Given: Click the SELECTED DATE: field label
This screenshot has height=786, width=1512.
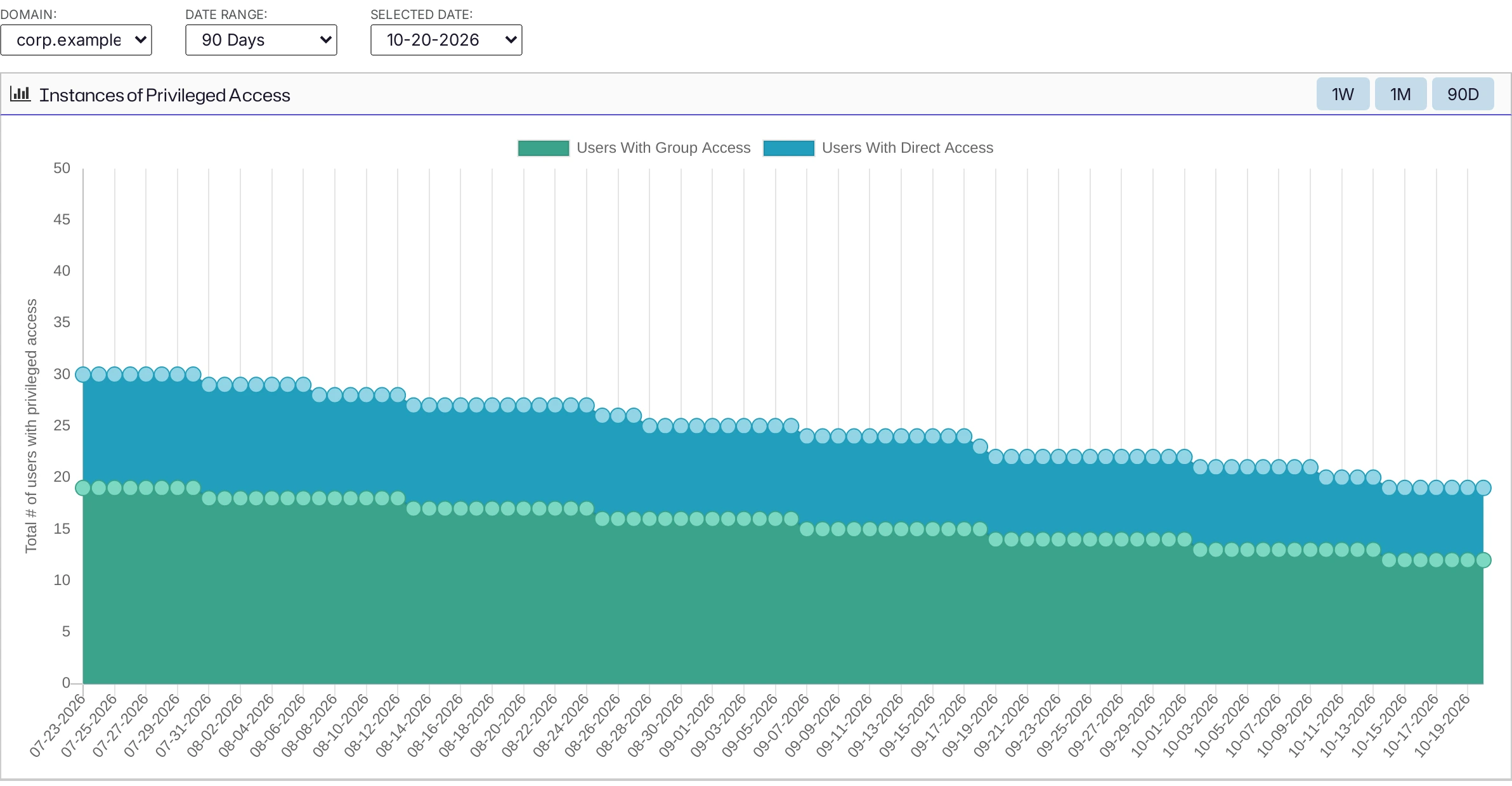Looking at the screenshot, I should tap(422, 14).
